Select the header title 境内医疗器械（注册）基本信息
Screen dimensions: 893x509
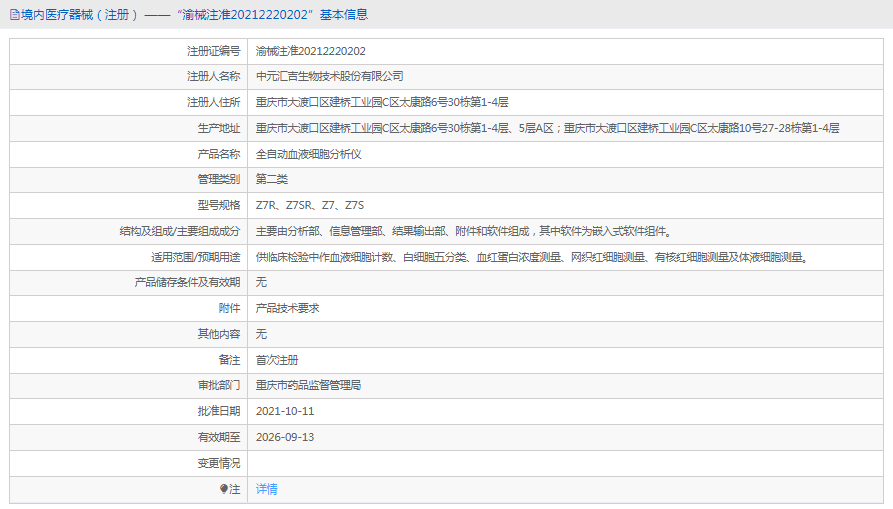(194, 15)
